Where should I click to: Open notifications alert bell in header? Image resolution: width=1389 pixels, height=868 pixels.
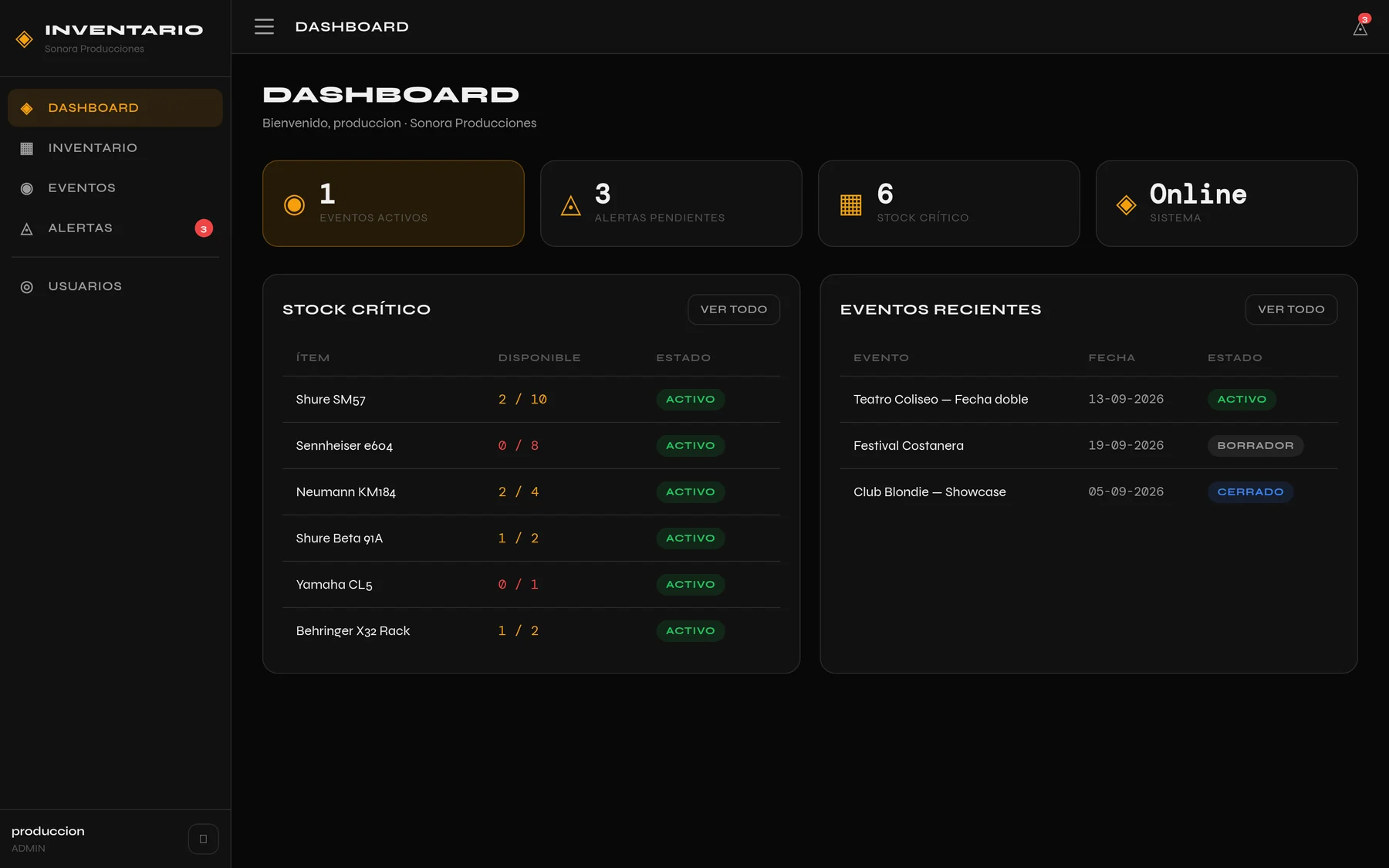tap(1360, 28)
